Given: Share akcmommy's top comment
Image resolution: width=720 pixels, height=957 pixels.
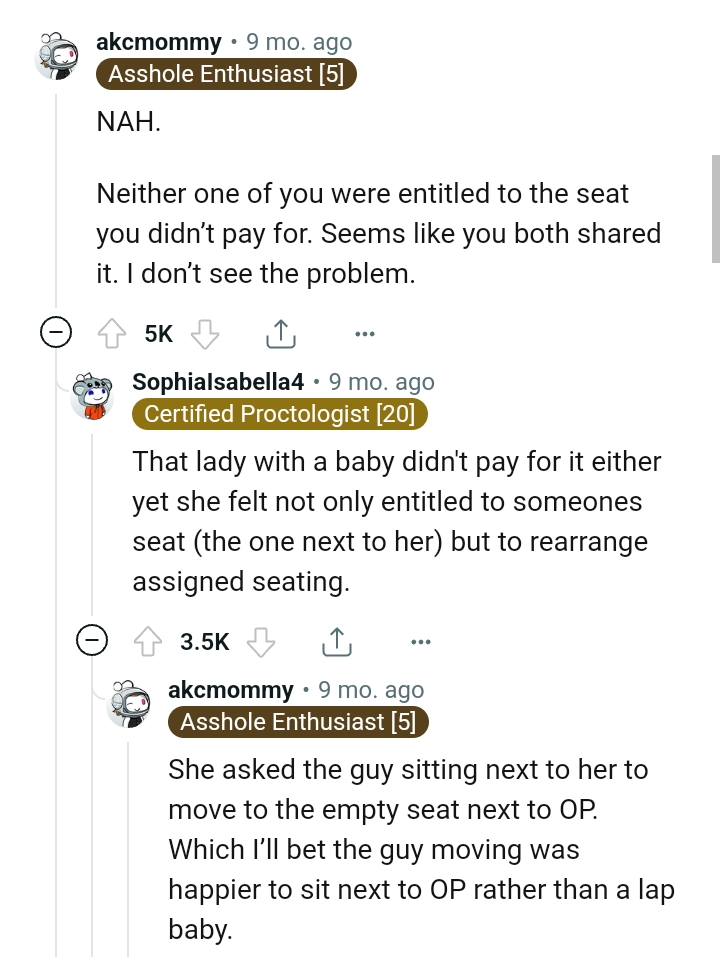Looking at the screenshot, I should point(281,333).
